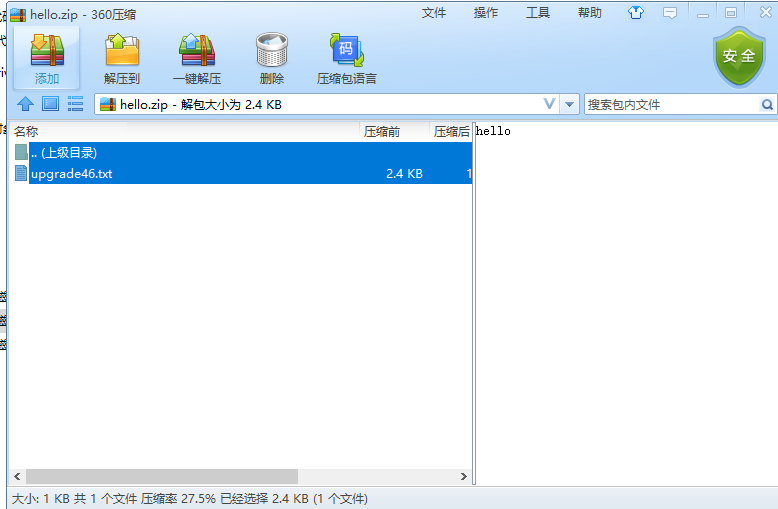The height and width of the screenshot is (509, 778).
Task: Open the 帮助 menu
Action: (590, 13)
